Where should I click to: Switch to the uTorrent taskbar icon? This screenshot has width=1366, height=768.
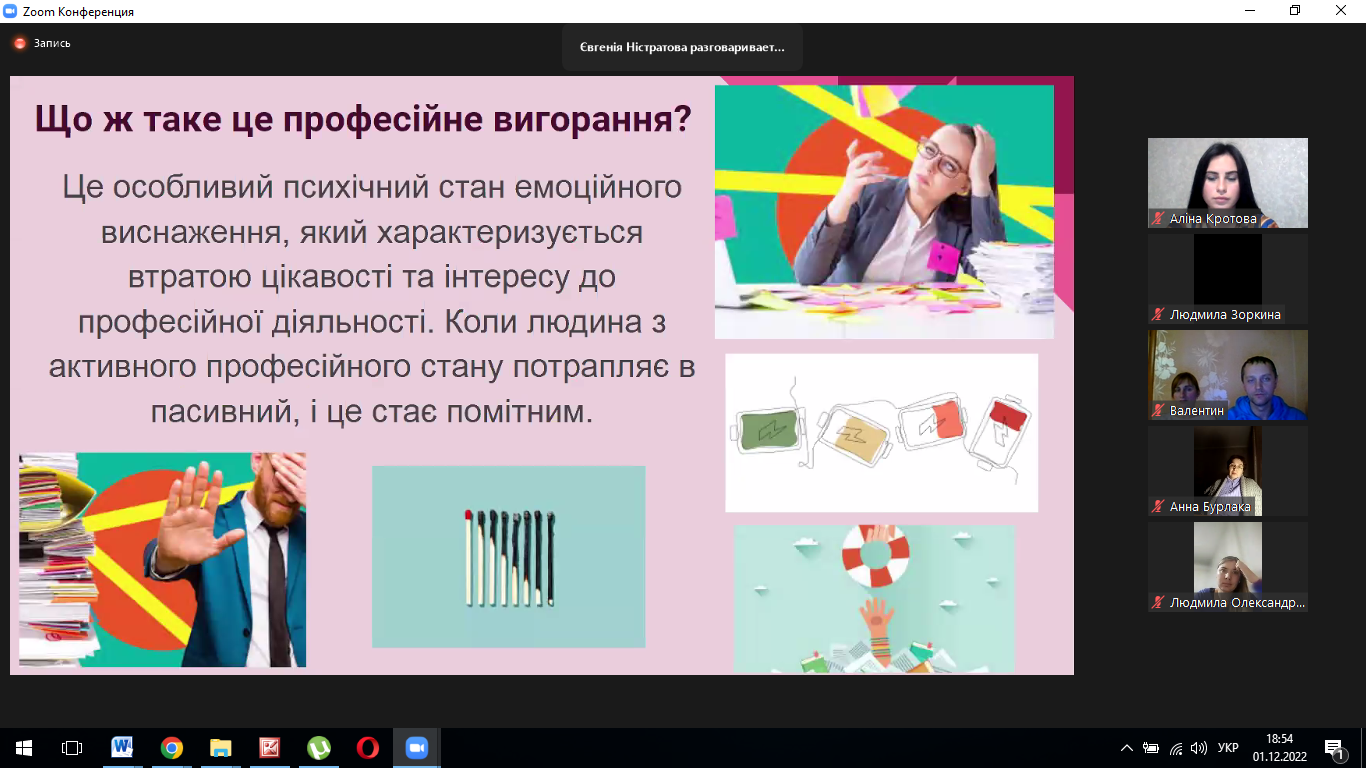[x=318, y=747]
